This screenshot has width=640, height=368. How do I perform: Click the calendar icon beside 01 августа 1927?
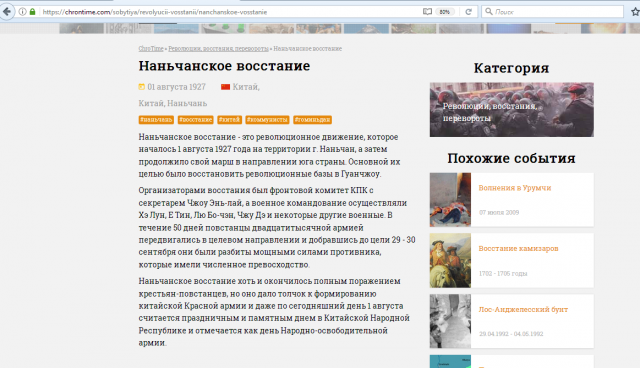point(142,86)
